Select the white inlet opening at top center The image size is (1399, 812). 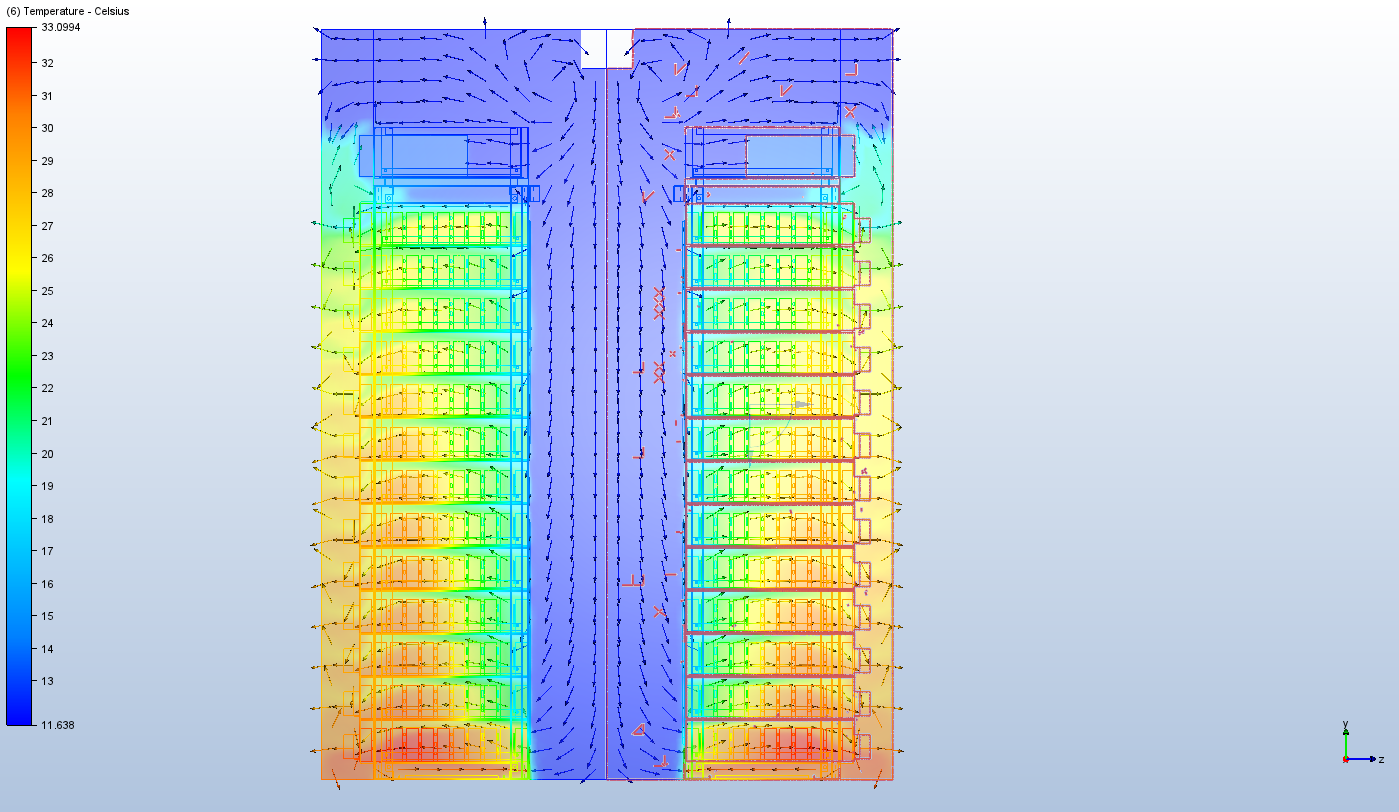pos(606,48)
